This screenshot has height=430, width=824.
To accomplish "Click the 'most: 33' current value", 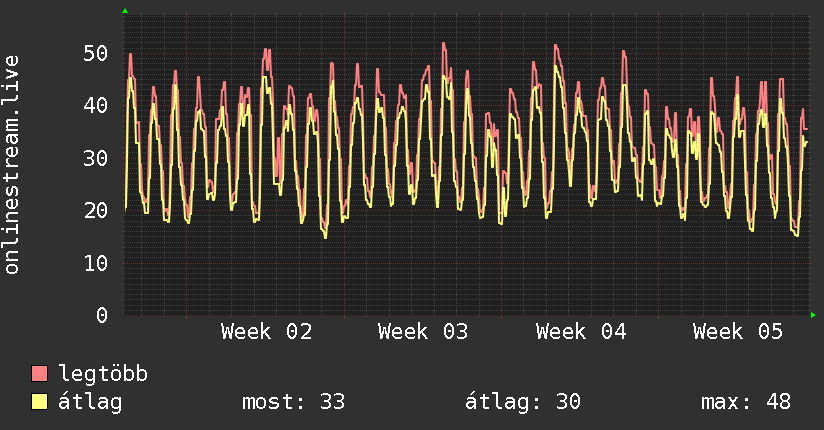I will click(293, 402).
